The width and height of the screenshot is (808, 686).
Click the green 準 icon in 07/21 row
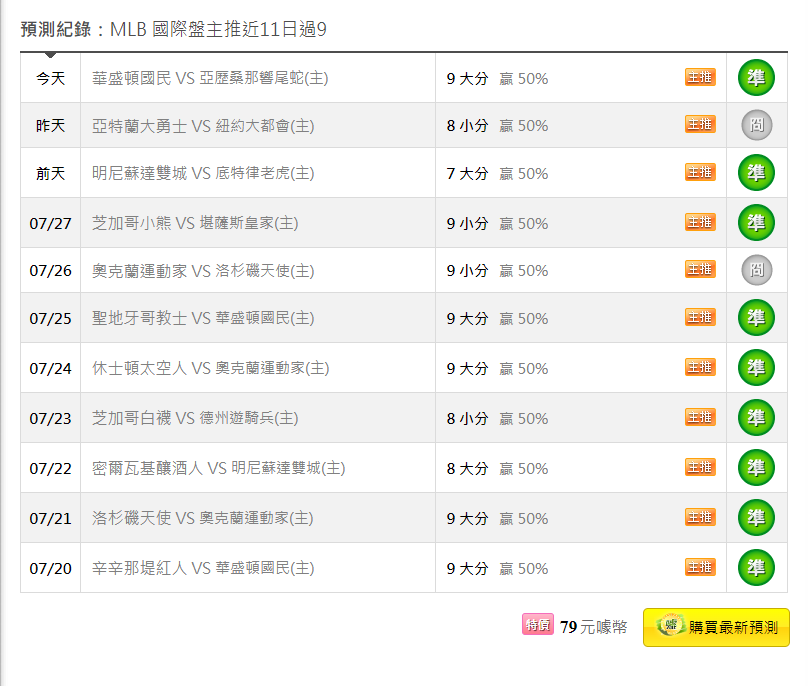point(756,517)
